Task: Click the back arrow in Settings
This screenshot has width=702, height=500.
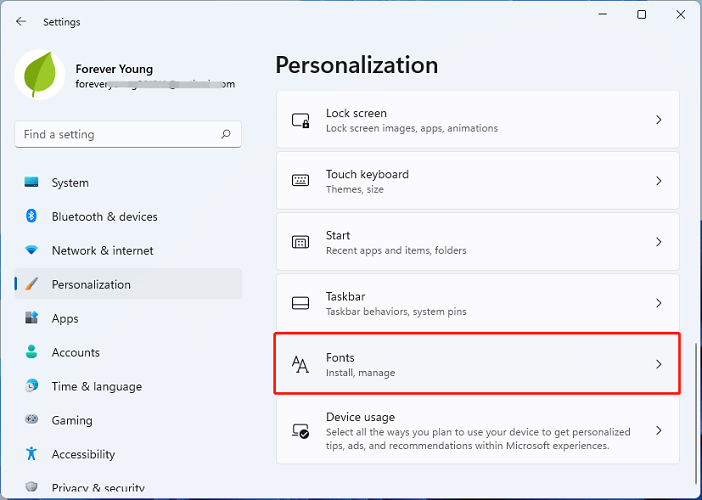Action: pyautogui.click(x=21, y=21)
